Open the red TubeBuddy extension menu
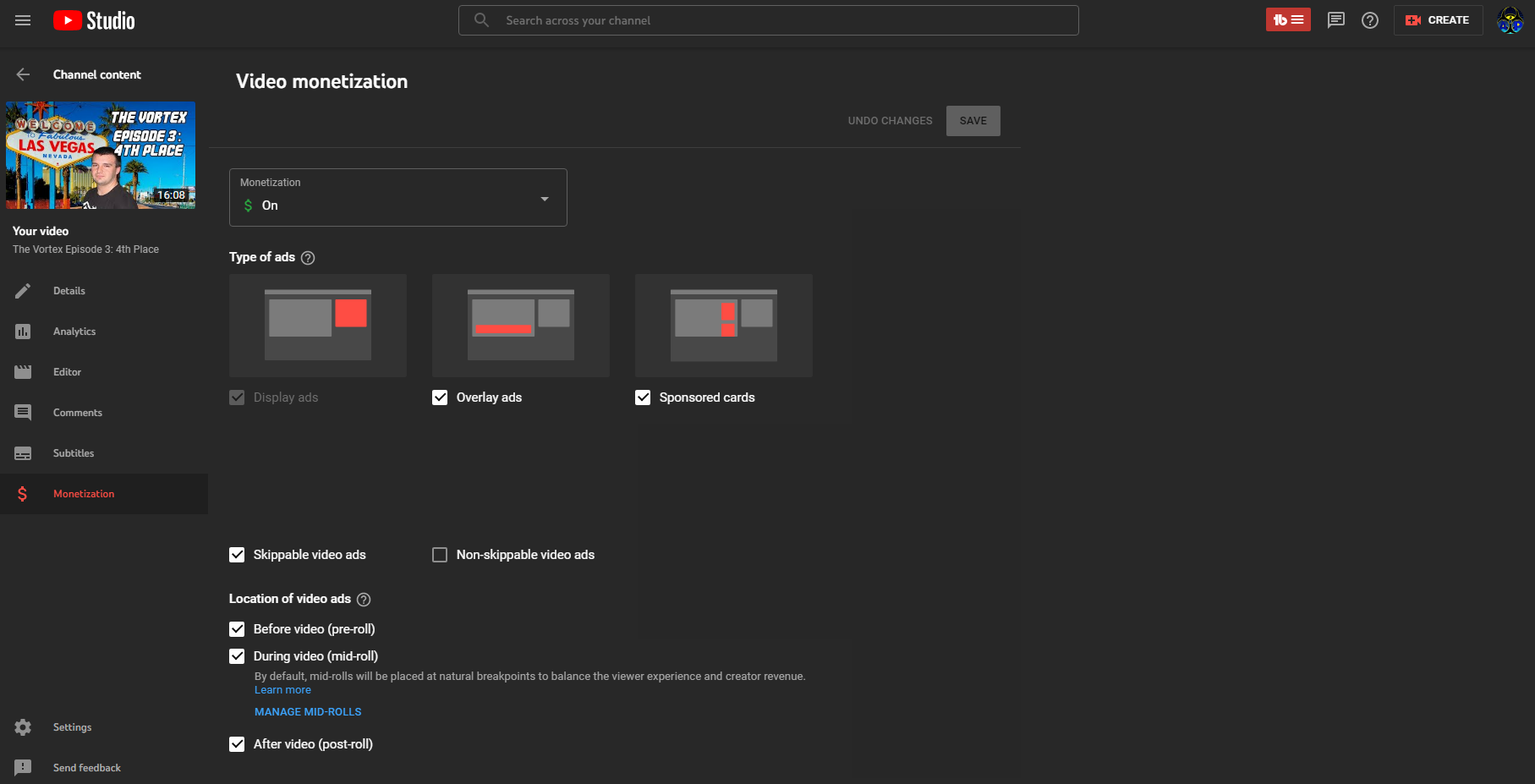Screen dimensions: 1535x784 1288,20
